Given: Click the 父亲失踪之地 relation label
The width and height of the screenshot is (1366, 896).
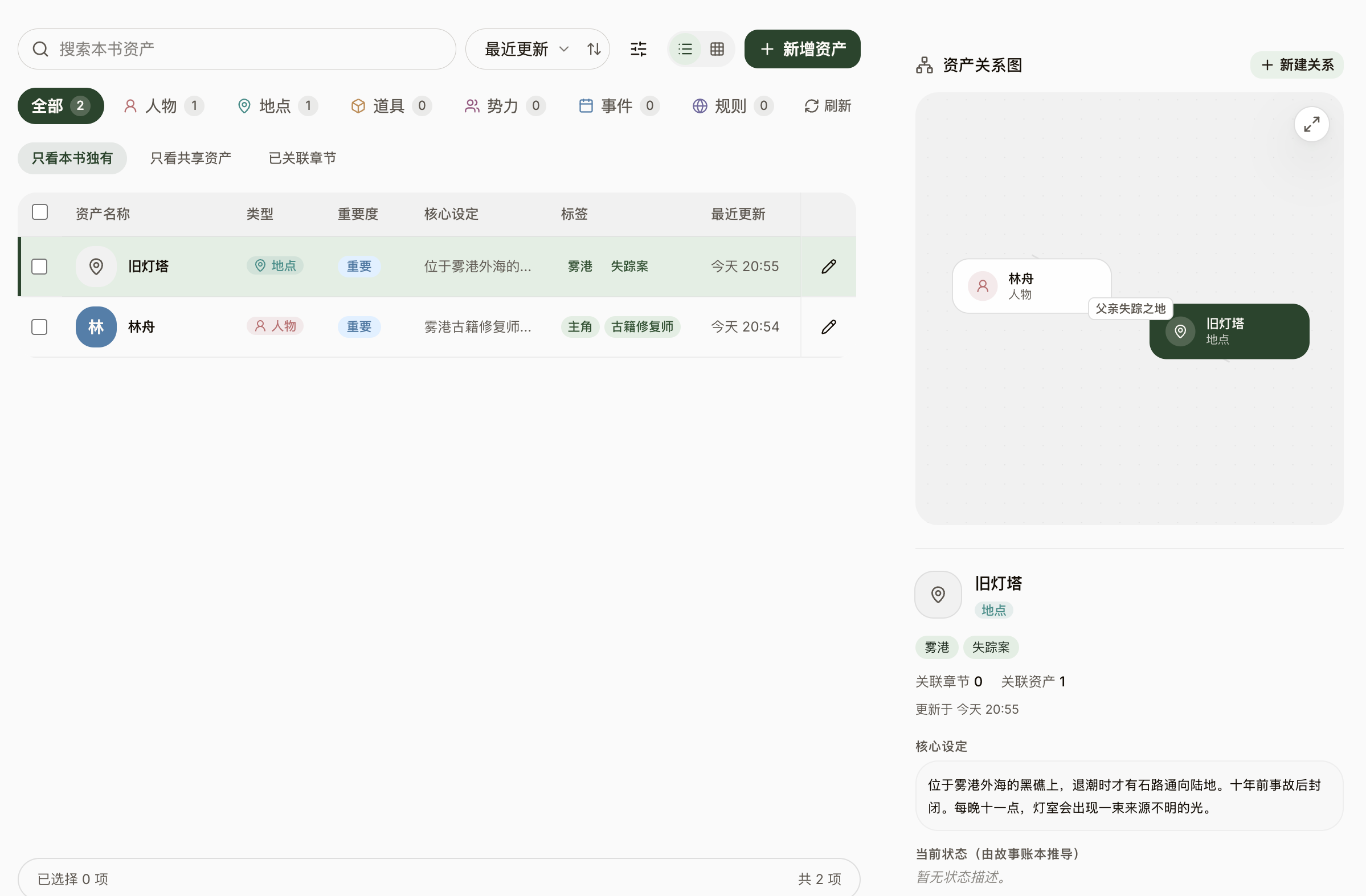Looking at the screenshot, I should tap(1130, 309).
